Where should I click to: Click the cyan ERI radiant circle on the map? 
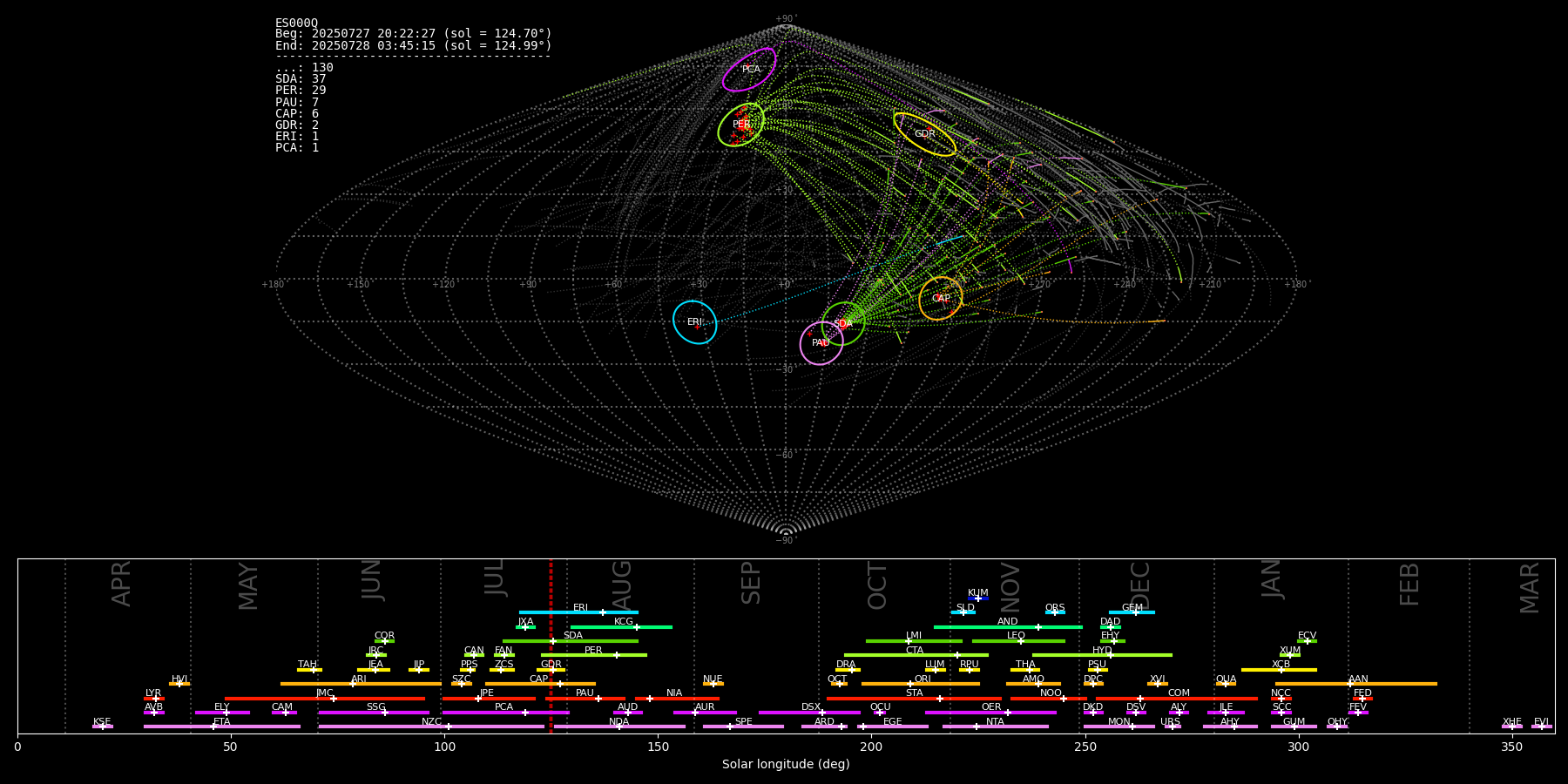coord(695,322)
